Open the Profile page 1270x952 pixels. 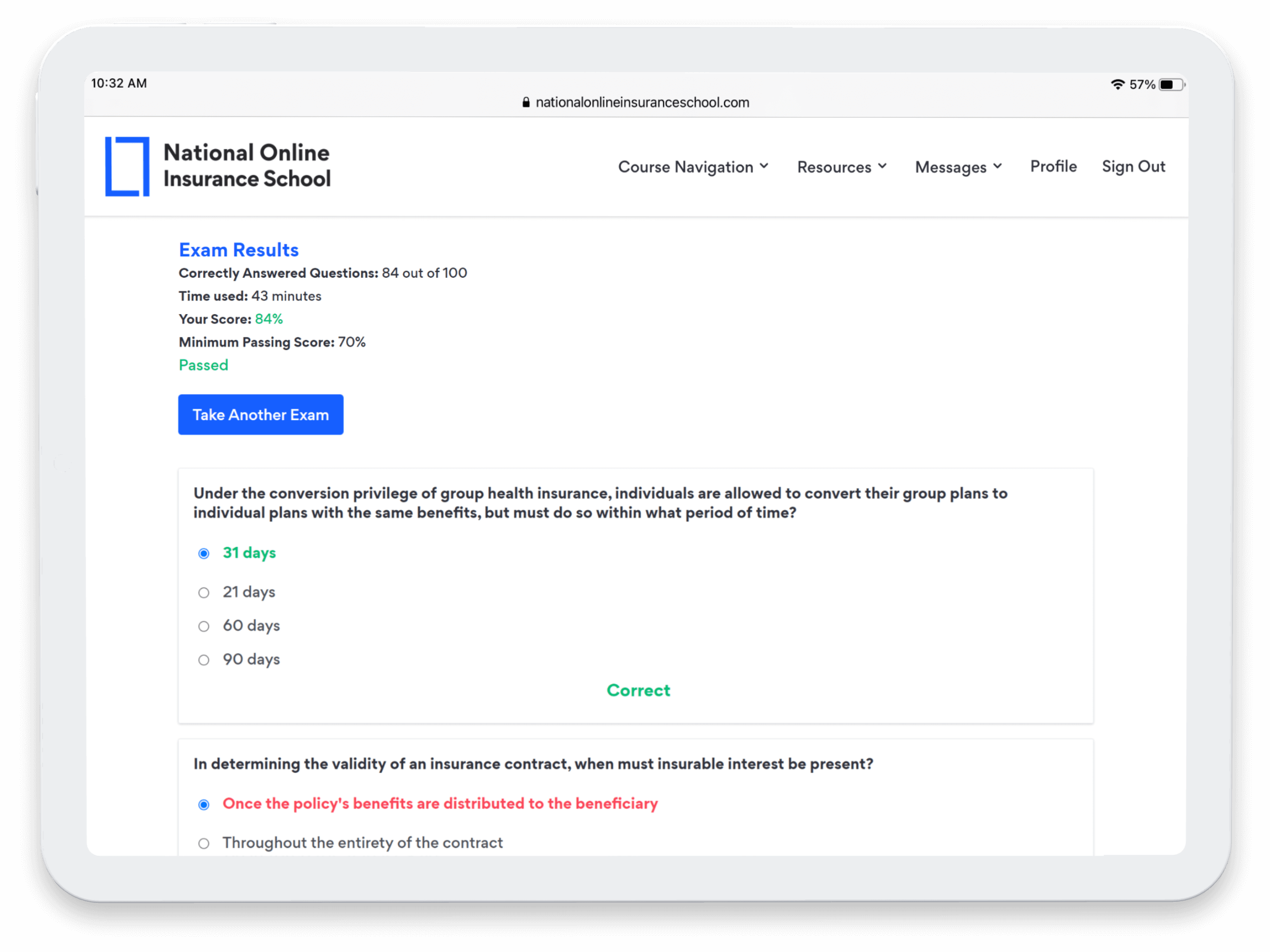tap(1053, 167)
